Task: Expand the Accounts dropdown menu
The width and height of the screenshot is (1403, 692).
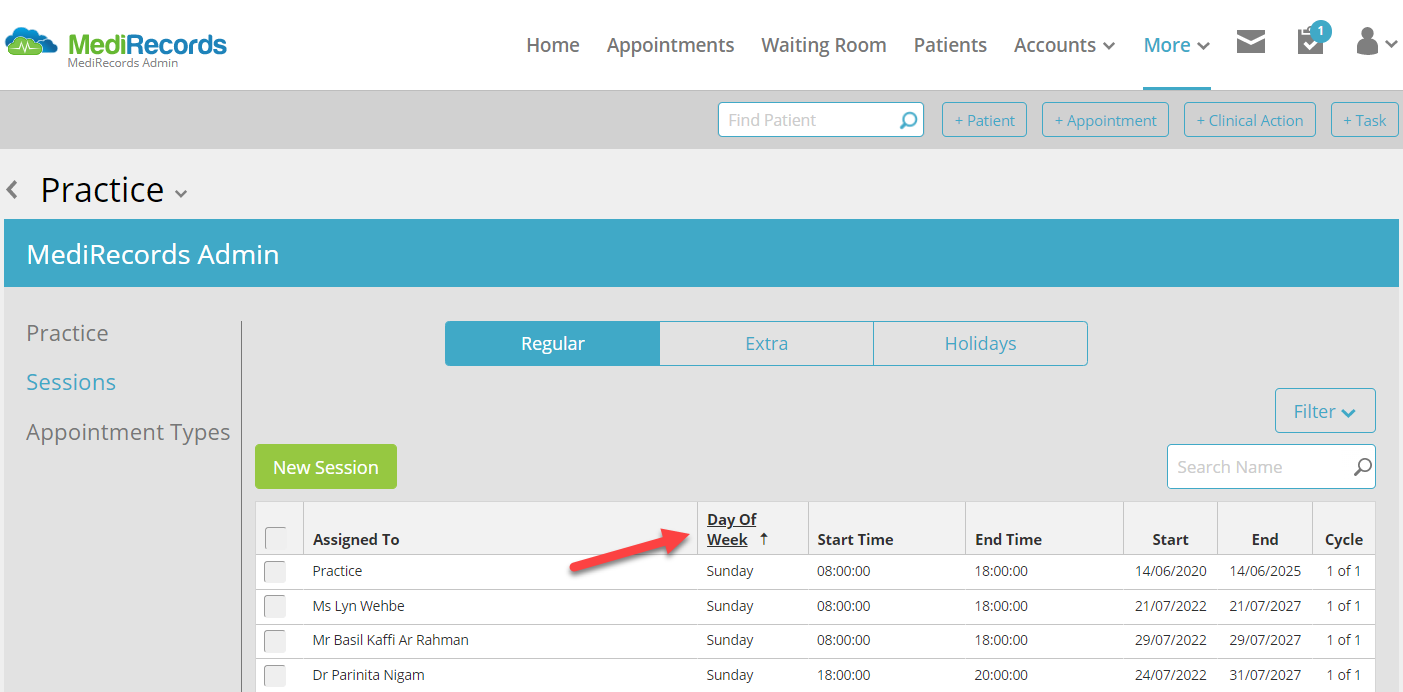Action: [1064, 45]
